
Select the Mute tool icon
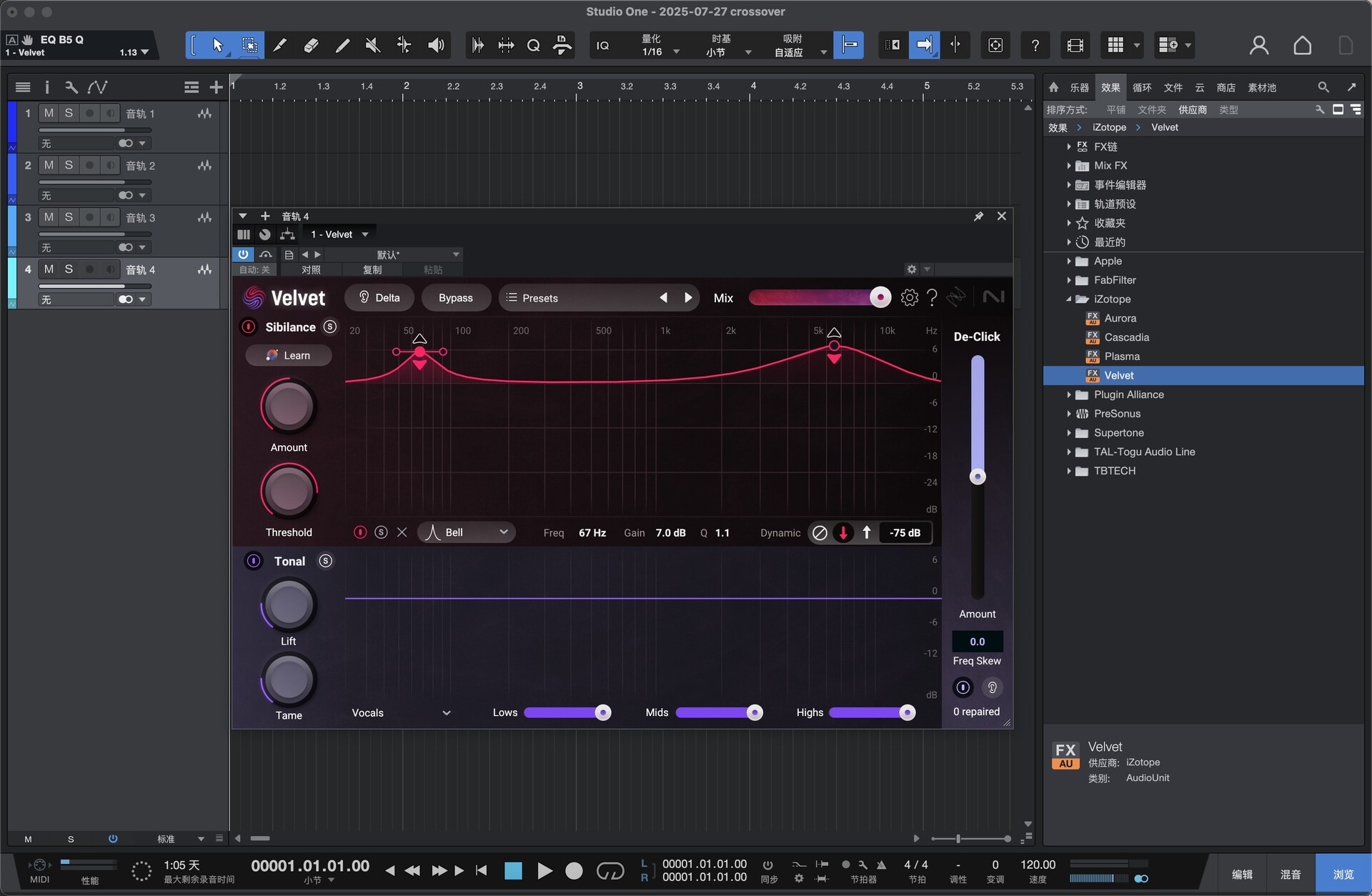pyautogui.click(x=372, y=46)
